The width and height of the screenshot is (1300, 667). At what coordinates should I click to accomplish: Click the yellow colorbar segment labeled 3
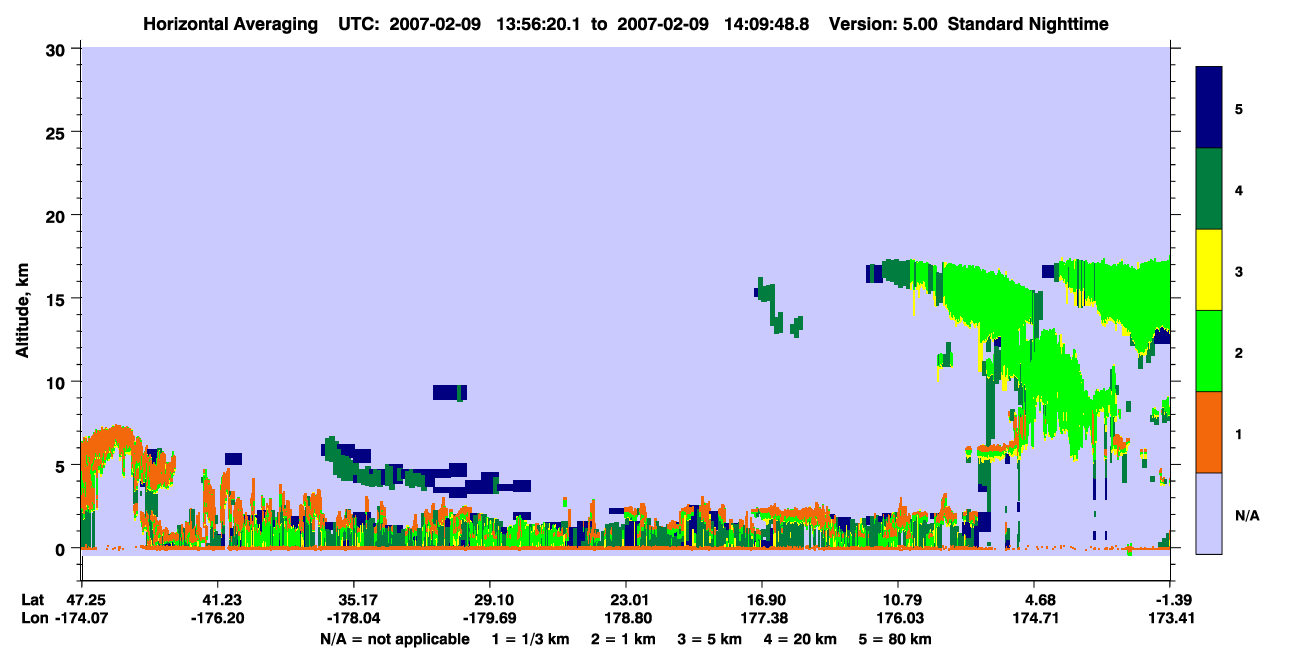tap(1209, 270)
